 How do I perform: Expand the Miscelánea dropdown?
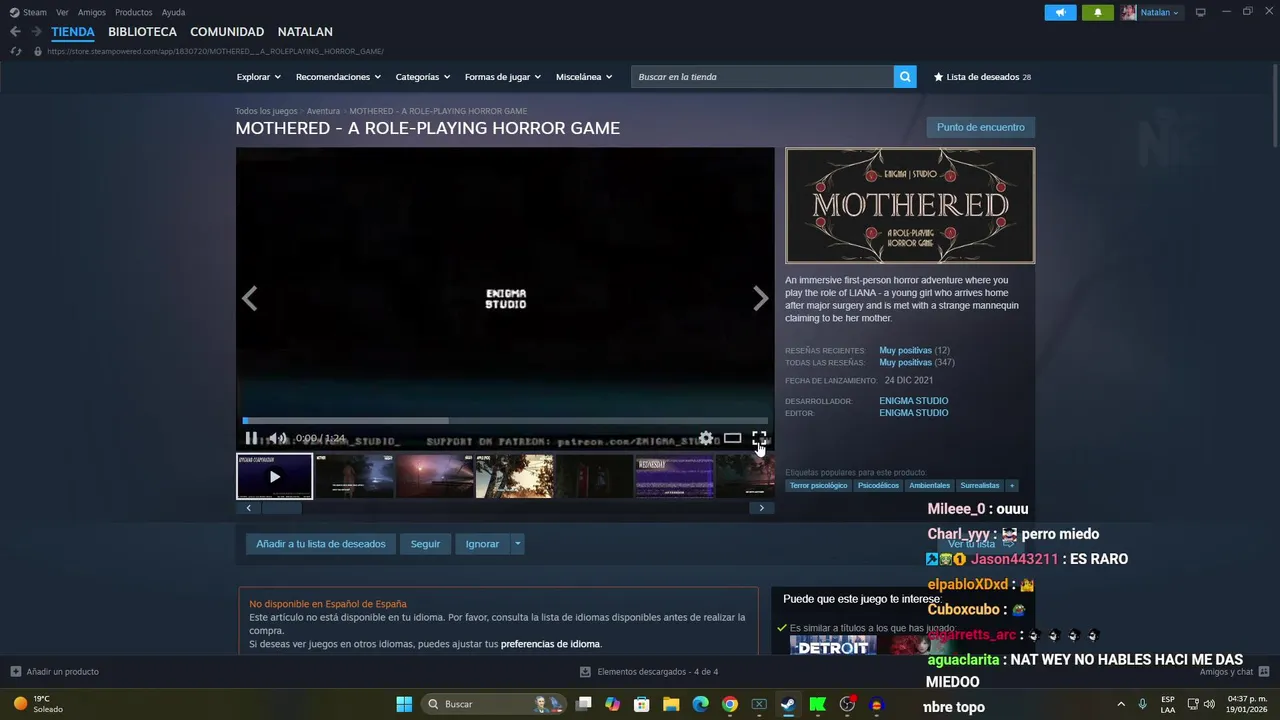tap(584, 77)
